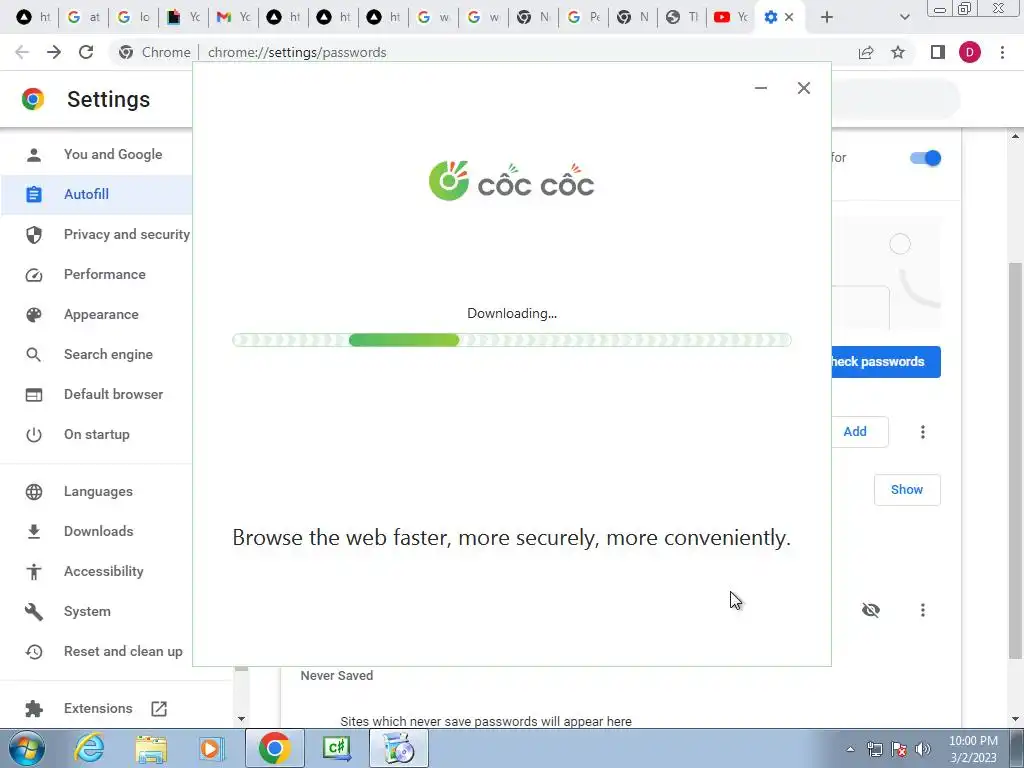The height and width of the screenshot is (768, 1024).
Task: Open Chrome three-dot main menu
Action: [x=1002, y=52]
